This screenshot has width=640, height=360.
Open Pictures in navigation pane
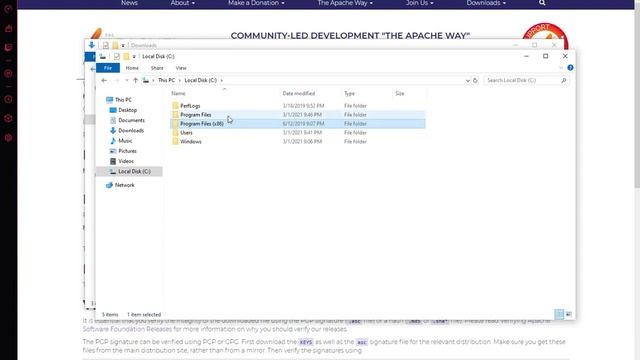(x=127, y=151)
